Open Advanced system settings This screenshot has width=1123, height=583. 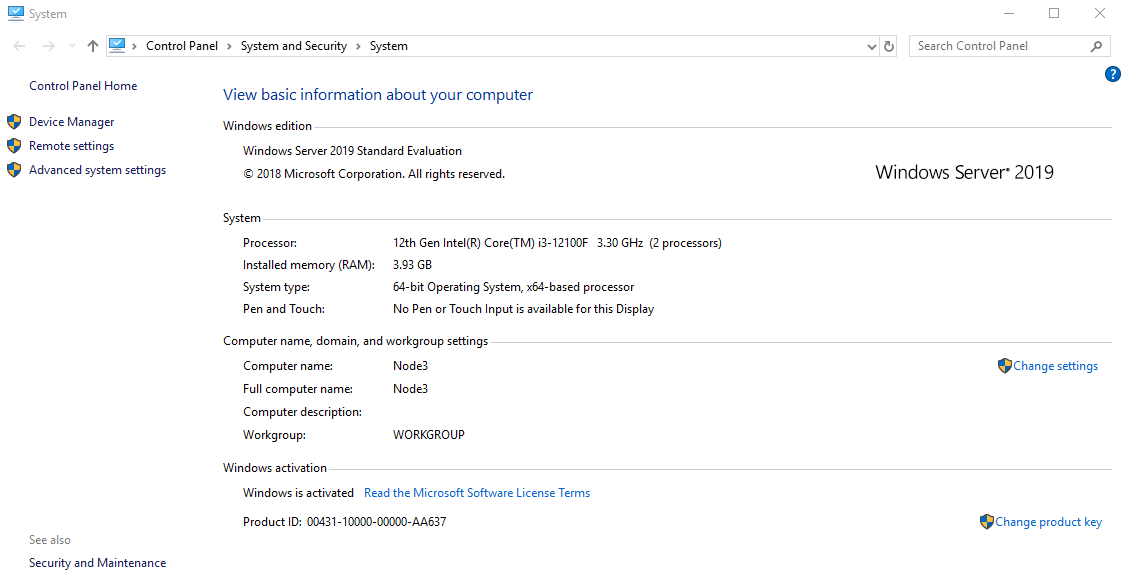point(97,169)
